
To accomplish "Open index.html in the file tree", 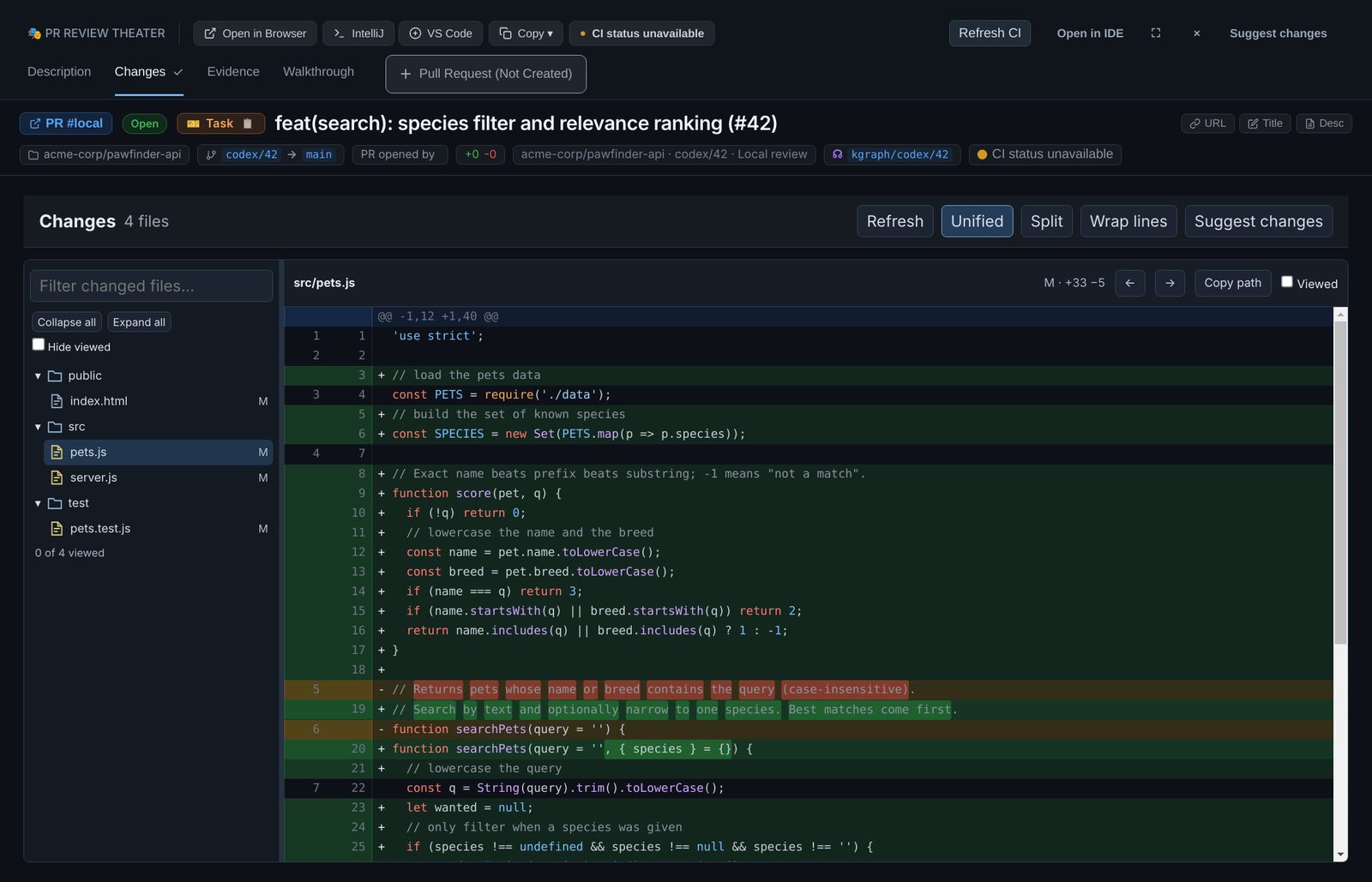I will coord(158,401).
